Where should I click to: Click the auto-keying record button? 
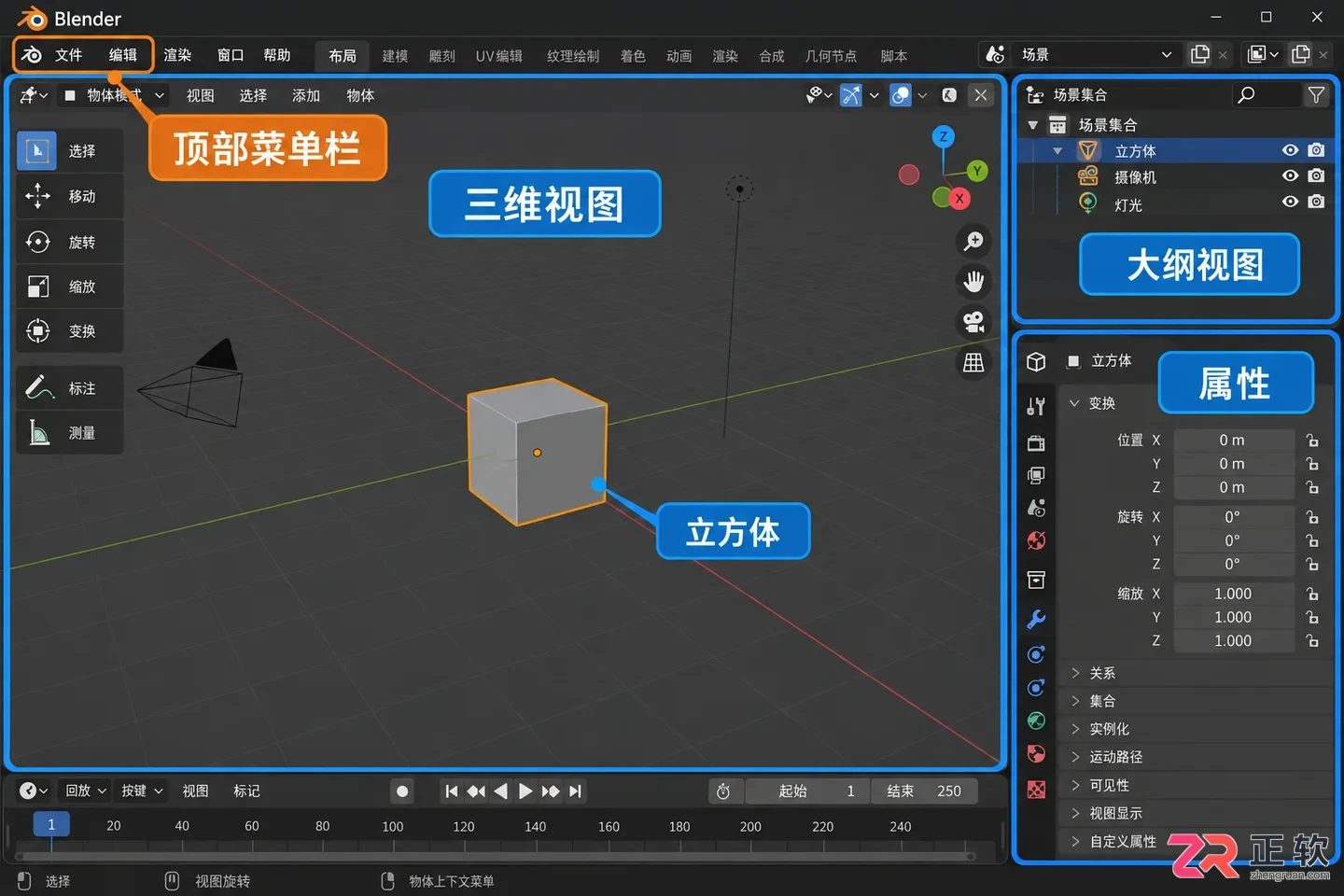click(x=402, y=791)
